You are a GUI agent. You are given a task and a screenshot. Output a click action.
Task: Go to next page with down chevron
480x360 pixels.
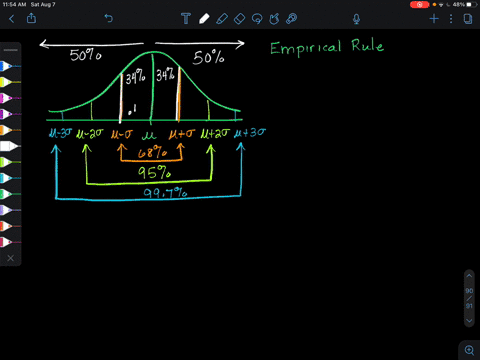[469, 321]
